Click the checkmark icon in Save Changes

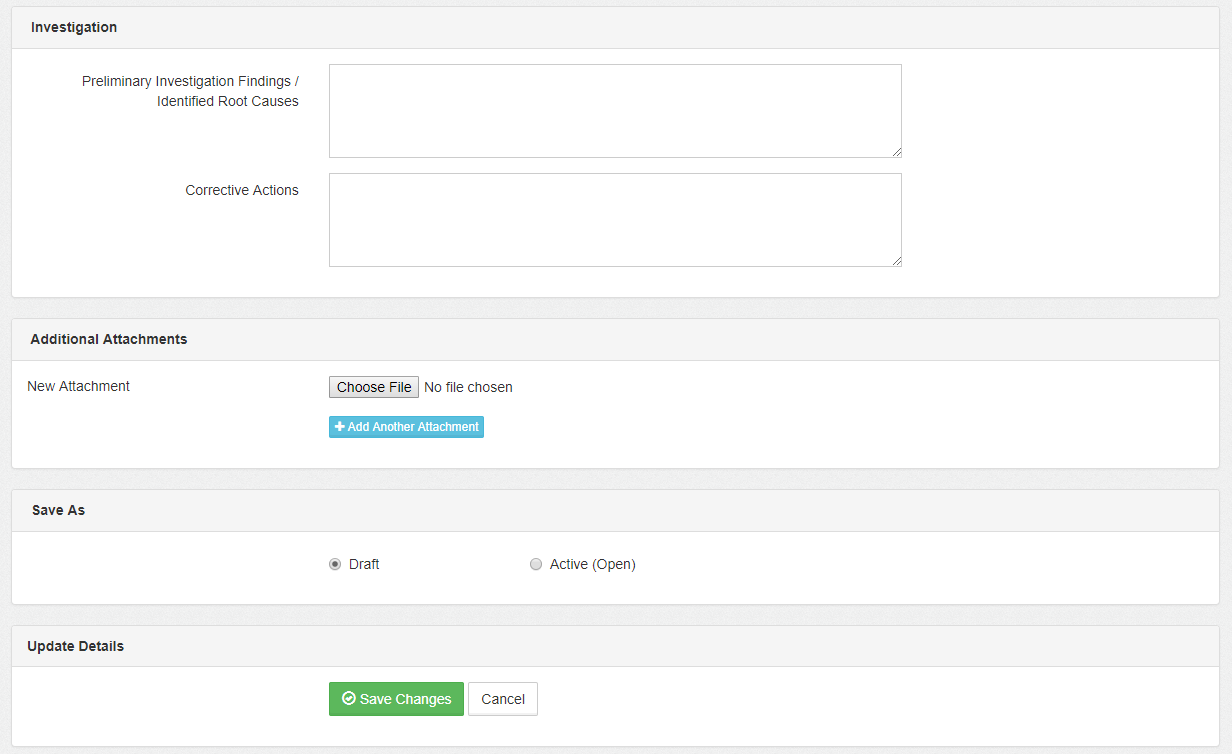click(349, 699)
